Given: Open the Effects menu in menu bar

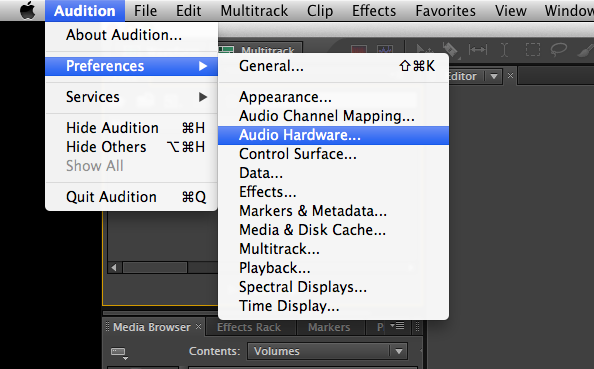Looking at the screenshot, I should [374, 11].
